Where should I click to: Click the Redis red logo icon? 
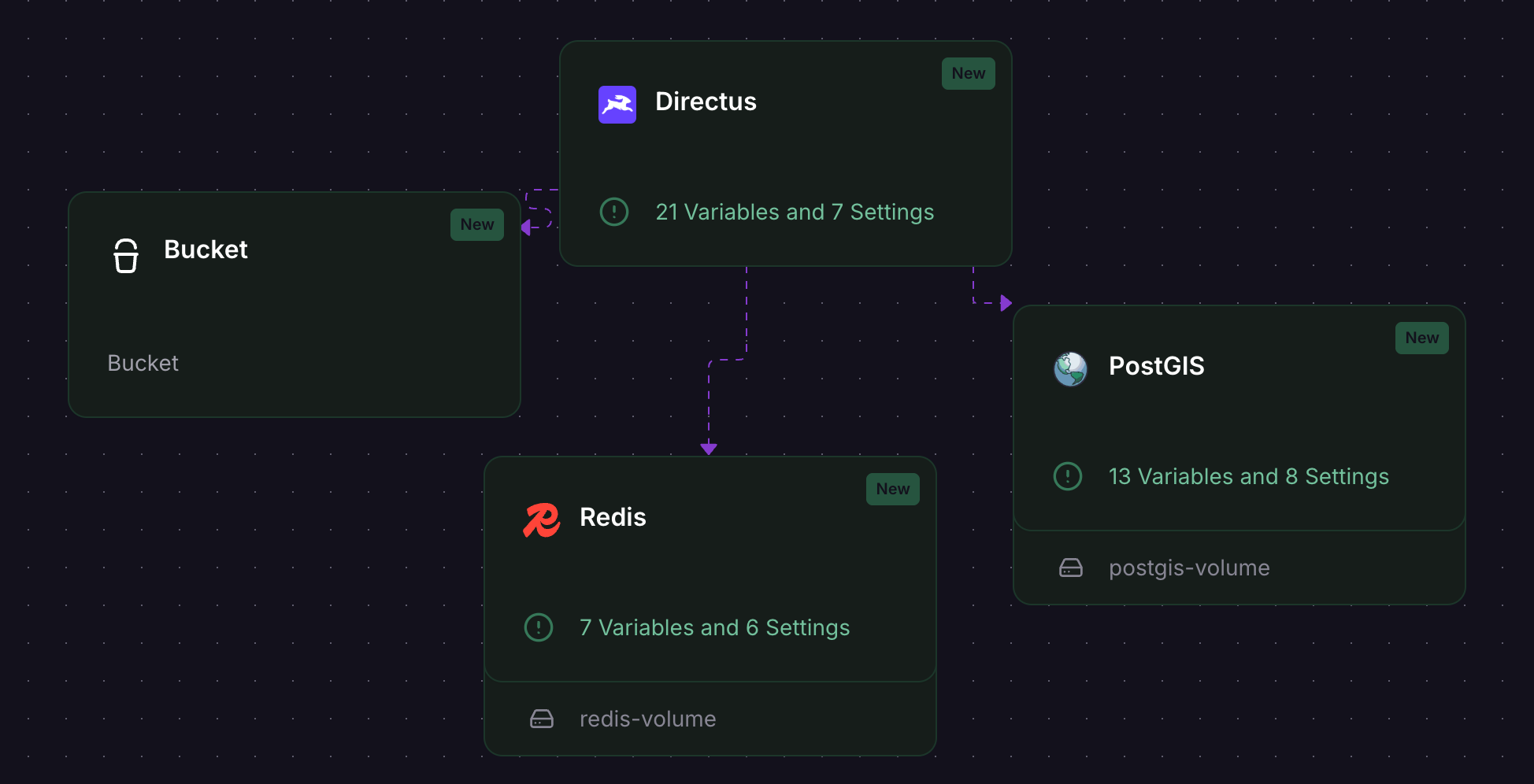coord(542,520)
